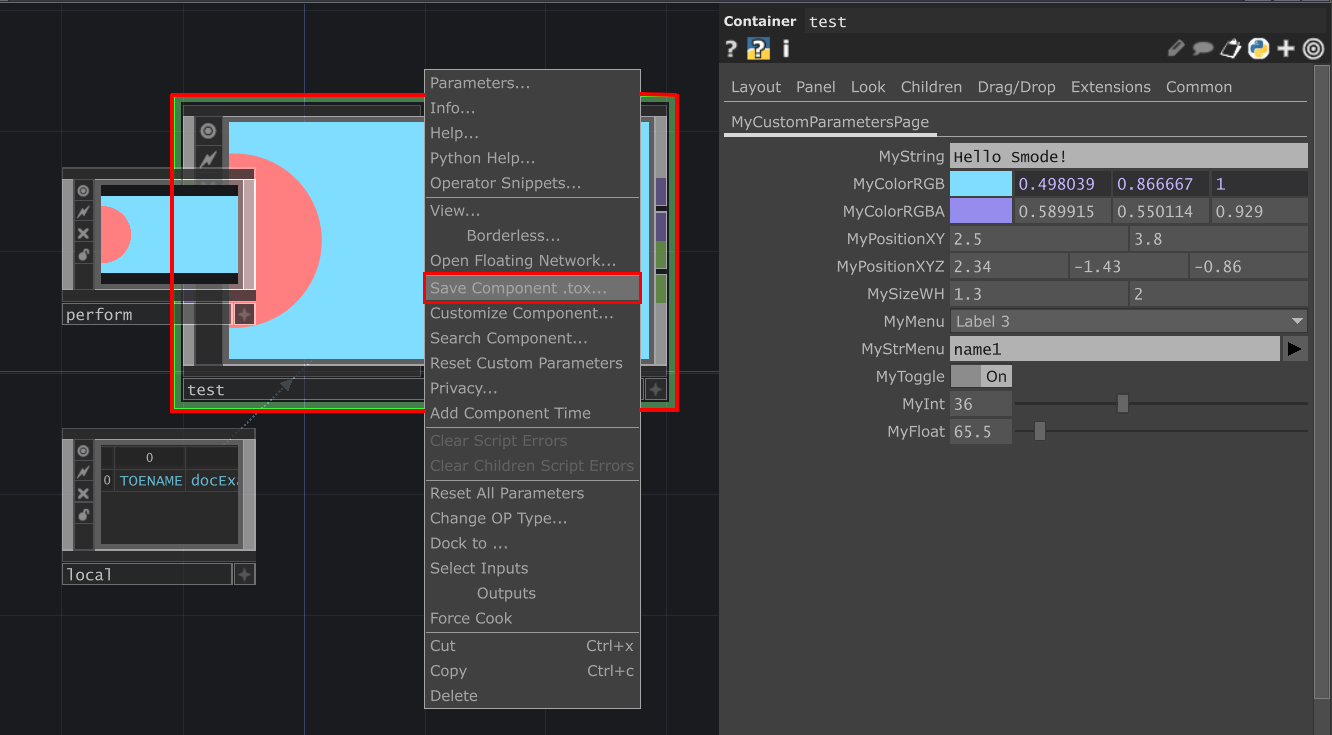
Task: Toggle viewer active circle on local node
Action: (83, 451)
